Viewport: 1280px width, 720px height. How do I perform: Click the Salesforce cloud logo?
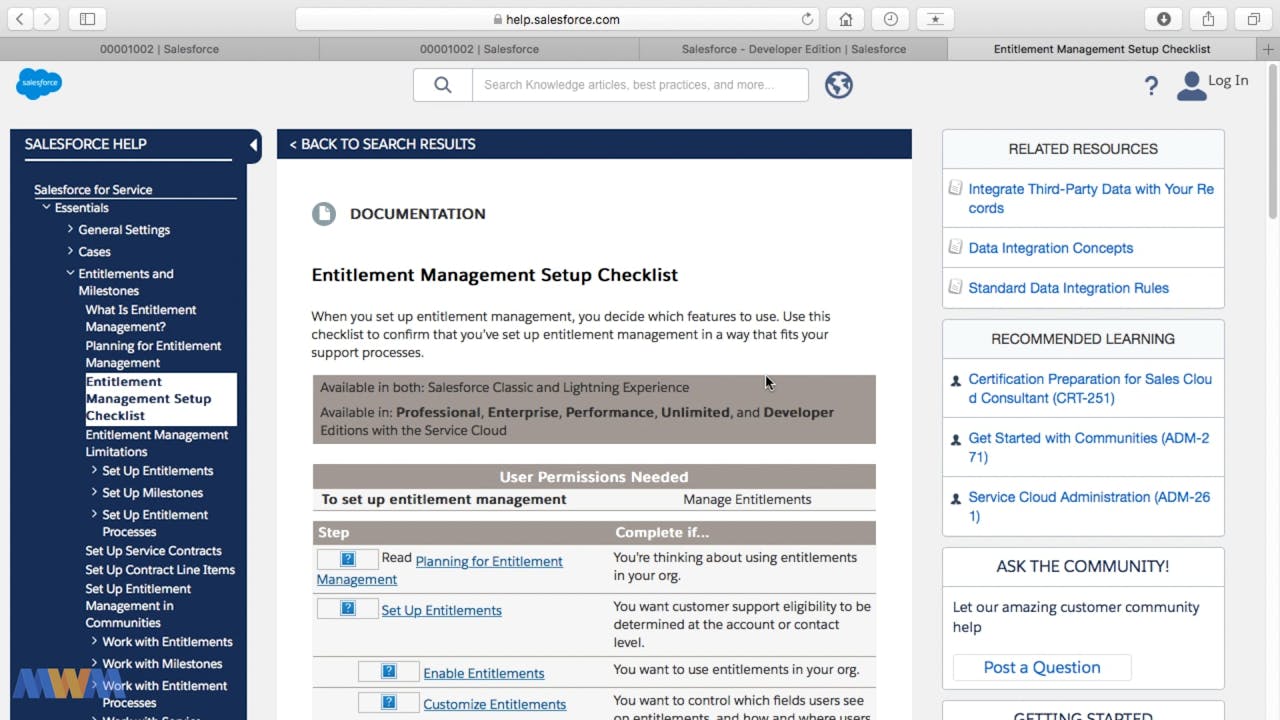point(39,84)
